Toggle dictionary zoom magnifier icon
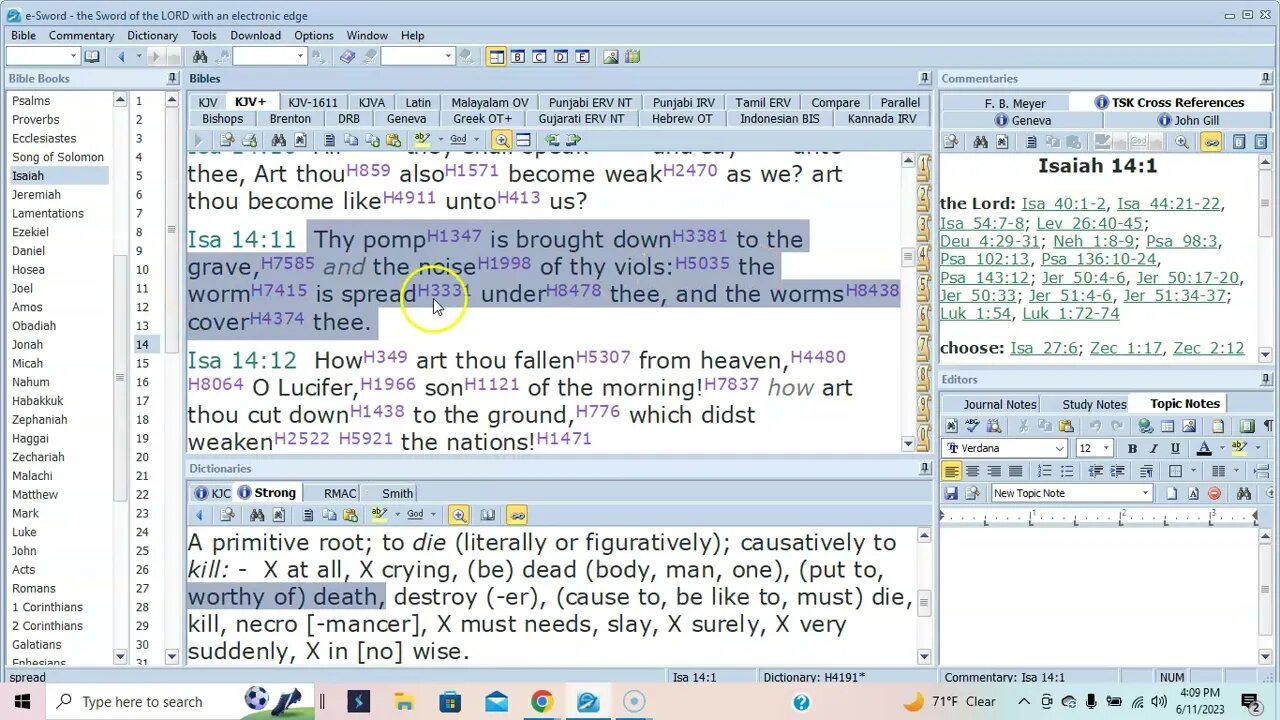1280x720 pixels. pyautogui.click(x=458, y=515)
